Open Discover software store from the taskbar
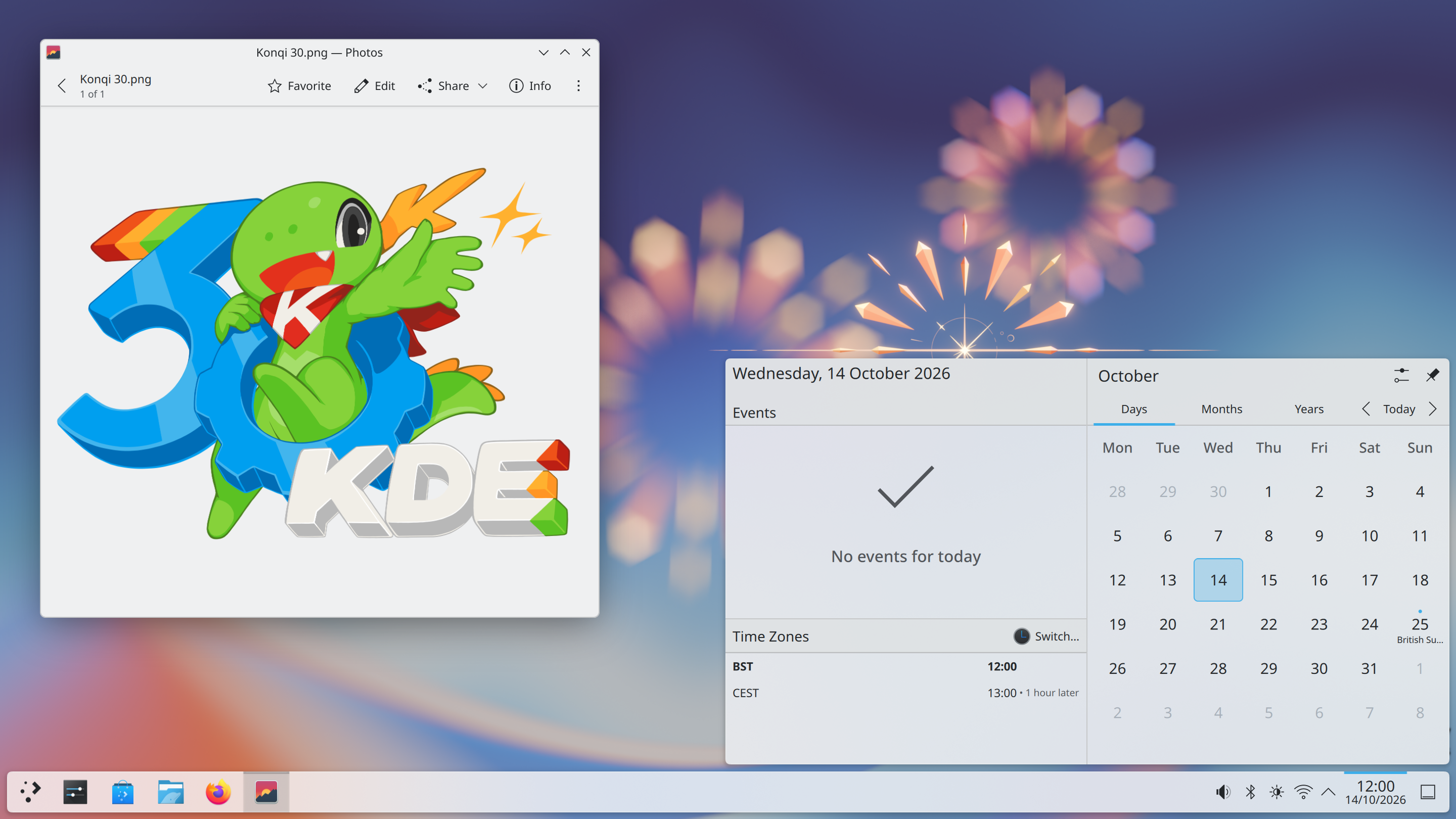 coord(123,792)
